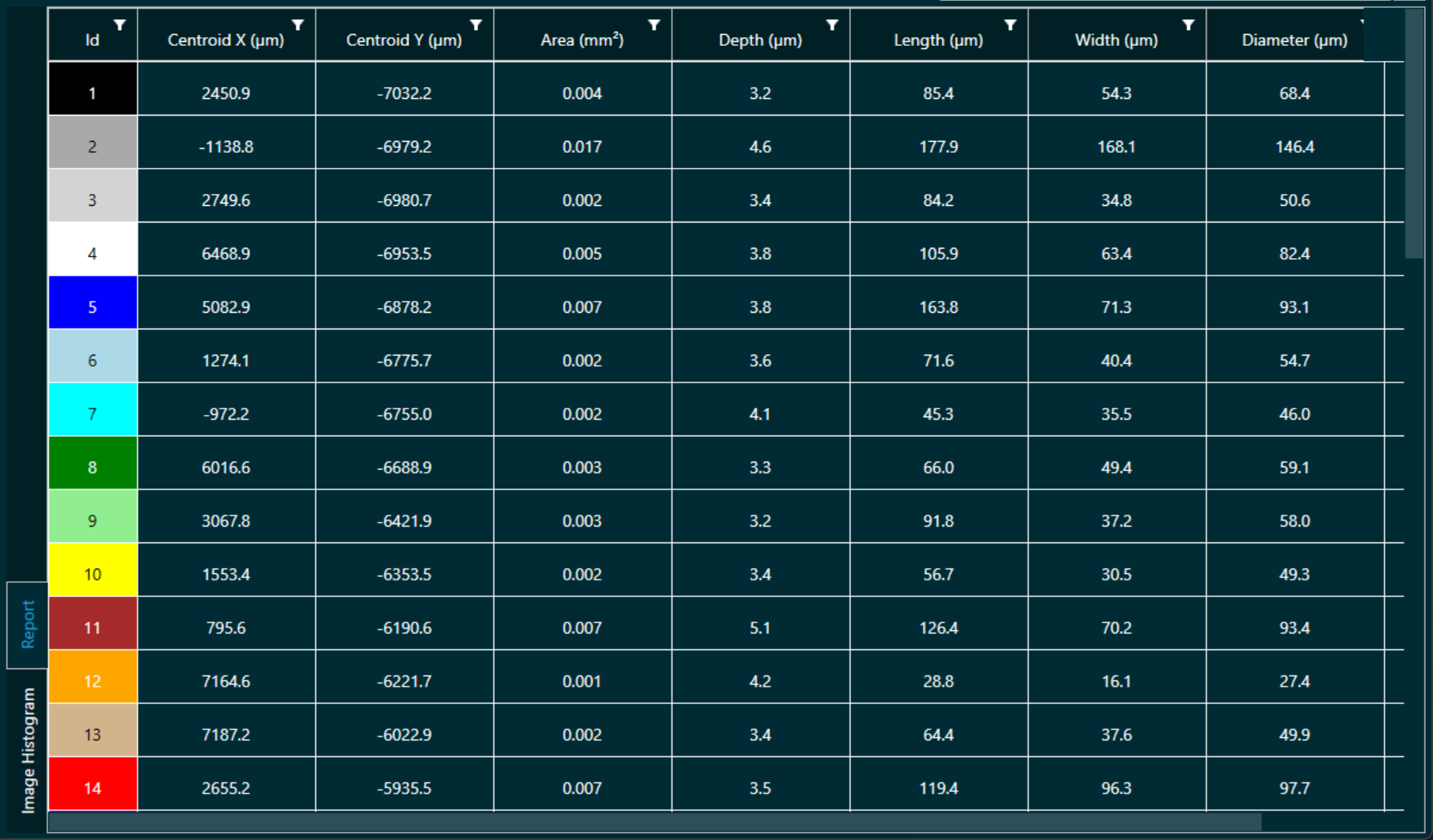Open filter icon on Area column
Image resolution: width=1433 pixels, height=840 pixels.
click(x=654, y=25)
